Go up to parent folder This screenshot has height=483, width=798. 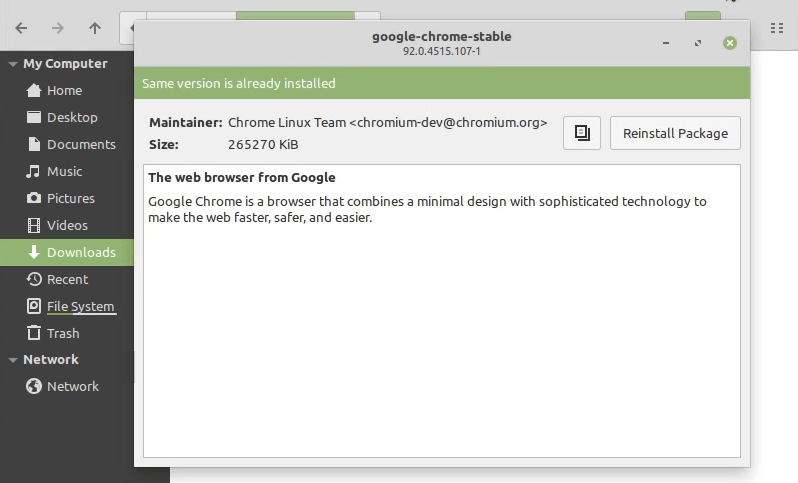coord(95,28)
